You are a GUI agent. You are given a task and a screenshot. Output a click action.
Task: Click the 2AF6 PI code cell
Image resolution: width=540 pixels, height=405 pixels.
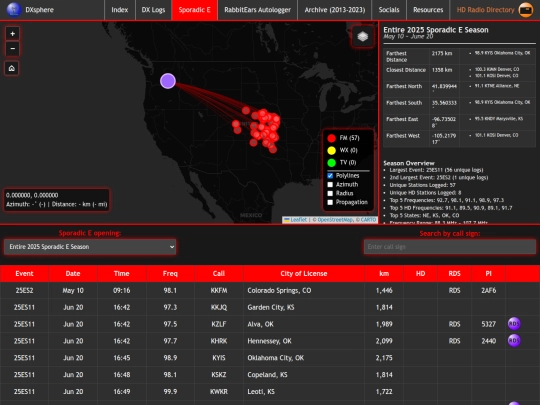point(488,291)
